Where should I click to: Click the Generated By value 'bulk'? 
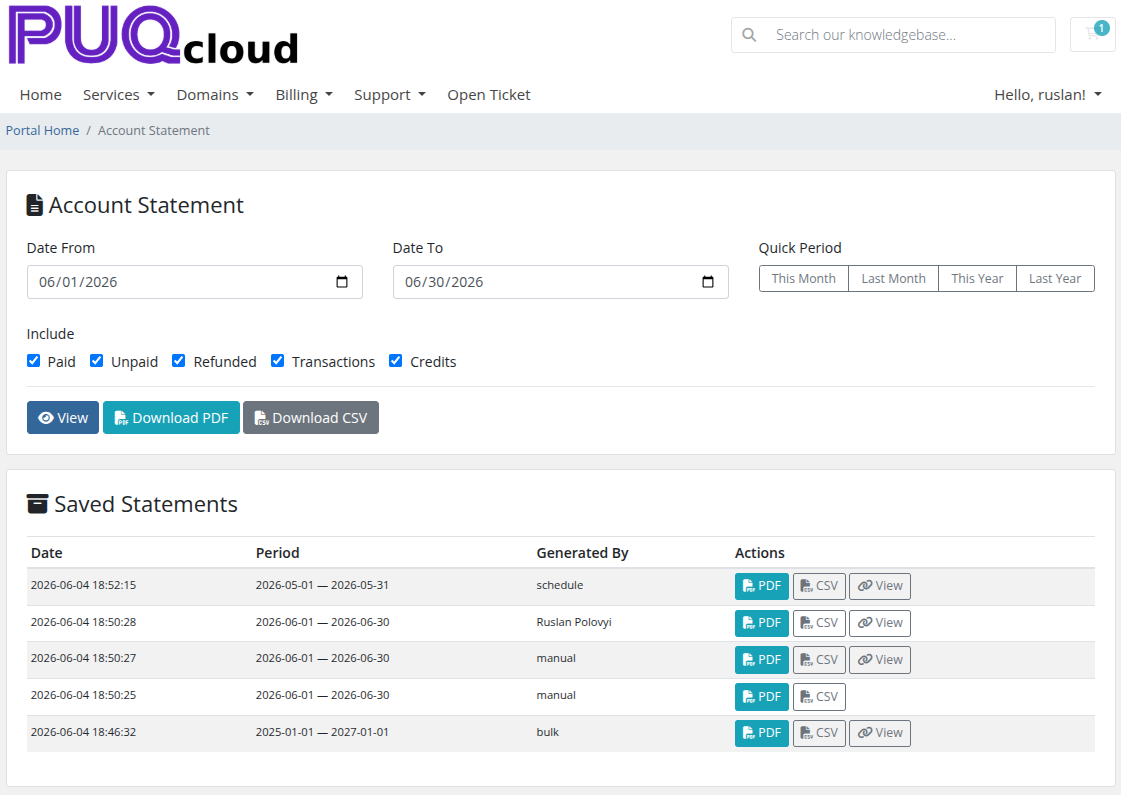(548, 732)
